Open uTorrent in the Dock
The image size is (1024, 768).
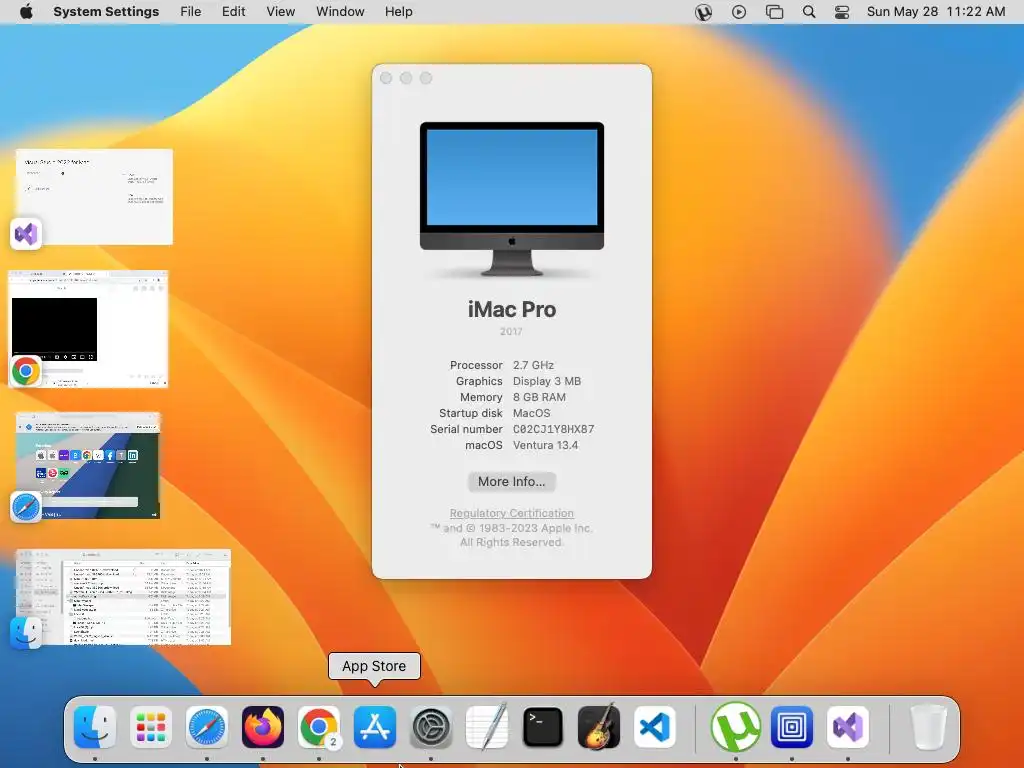[735, 727]
